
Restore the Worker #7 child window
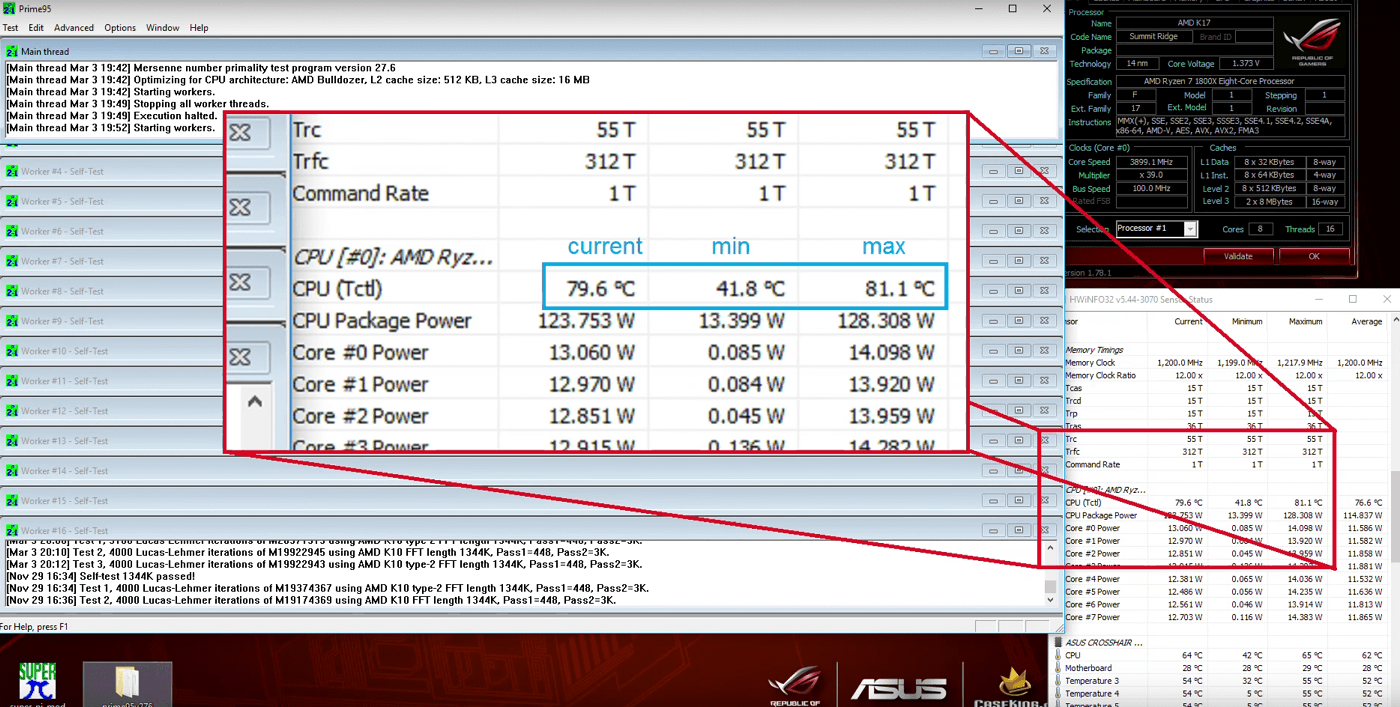1019,261
